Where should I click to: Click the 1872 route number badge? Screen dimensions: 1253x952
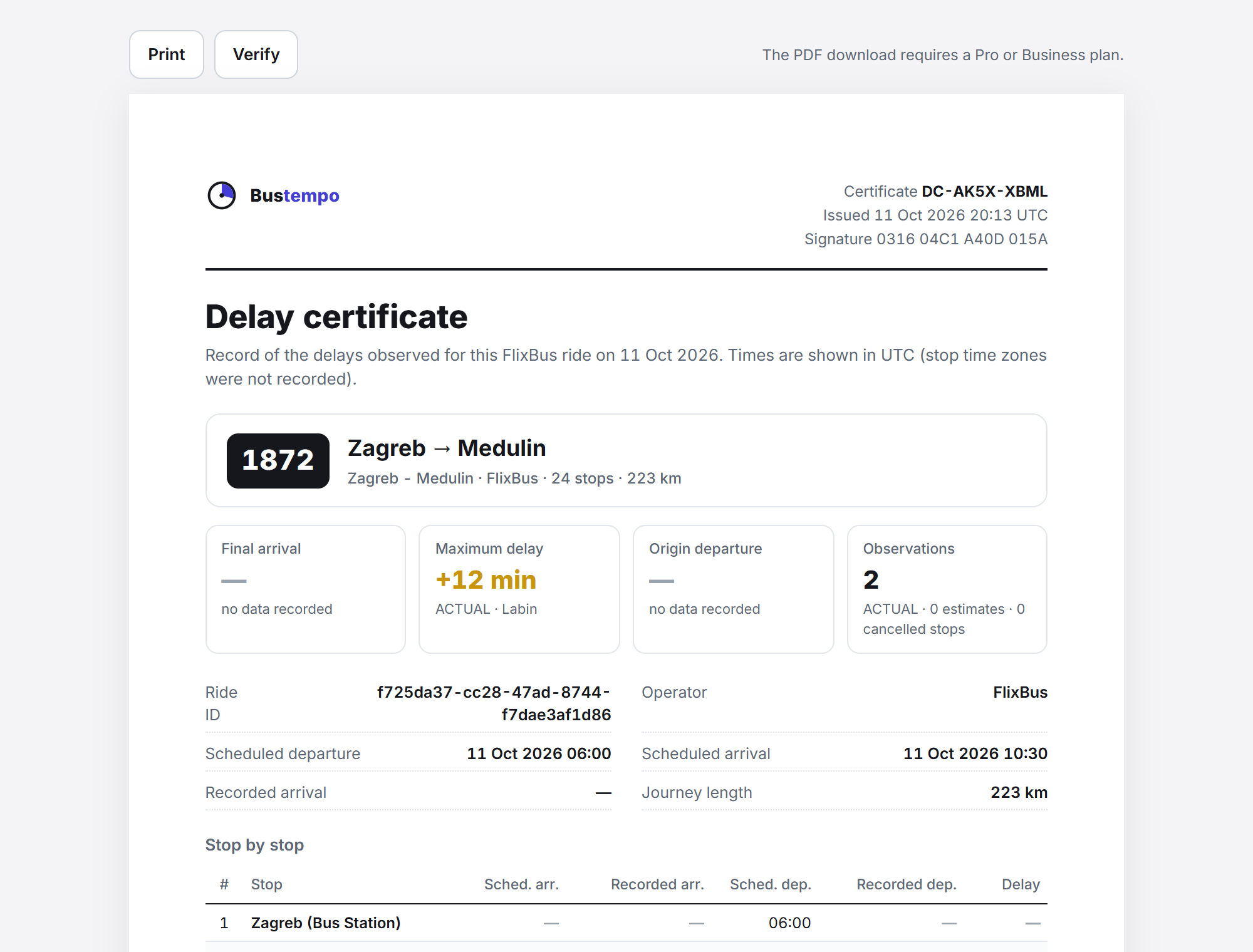pyautogui.click(x=278, y=460)
